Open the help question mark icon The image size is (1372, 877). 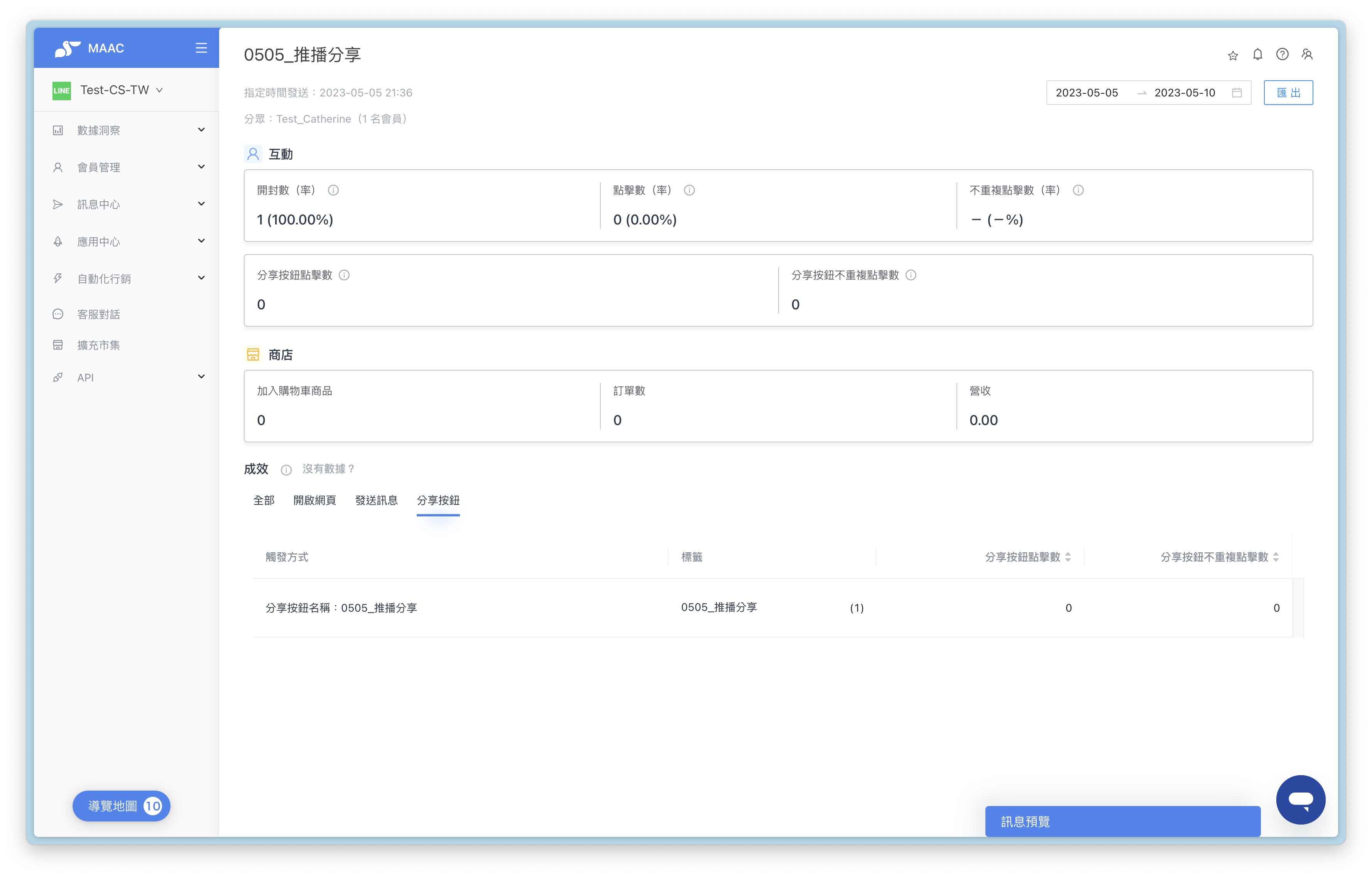1282,55
